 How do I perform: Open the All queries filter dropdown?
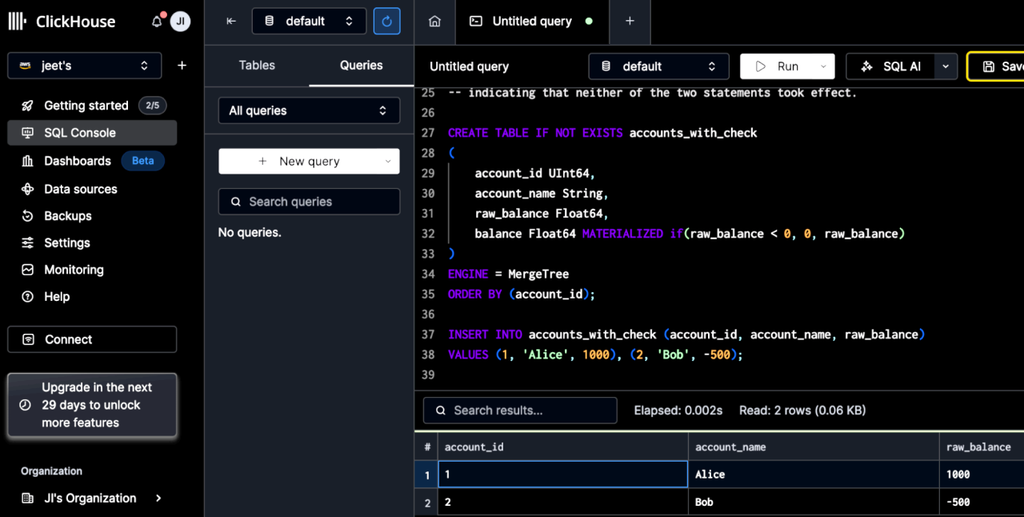pos(309,110)
